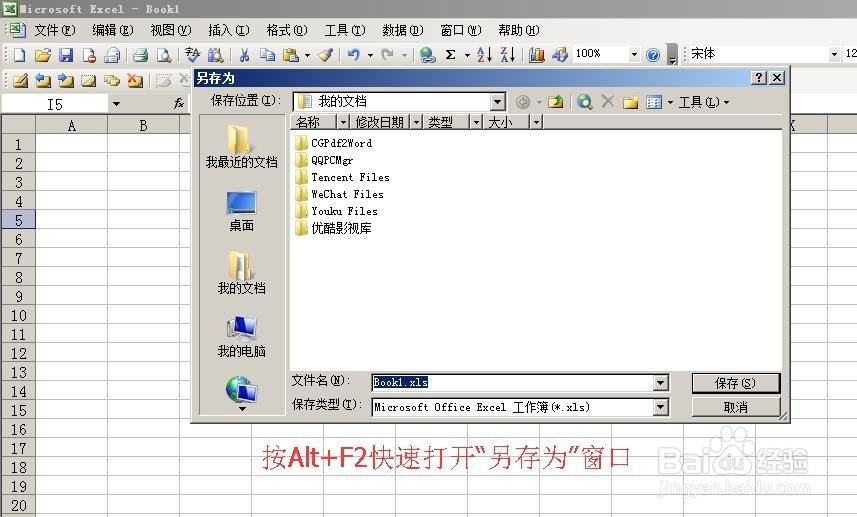Click the Undo arrow icon
This screenshot has height=517, width=857.
tap(354, 54)
